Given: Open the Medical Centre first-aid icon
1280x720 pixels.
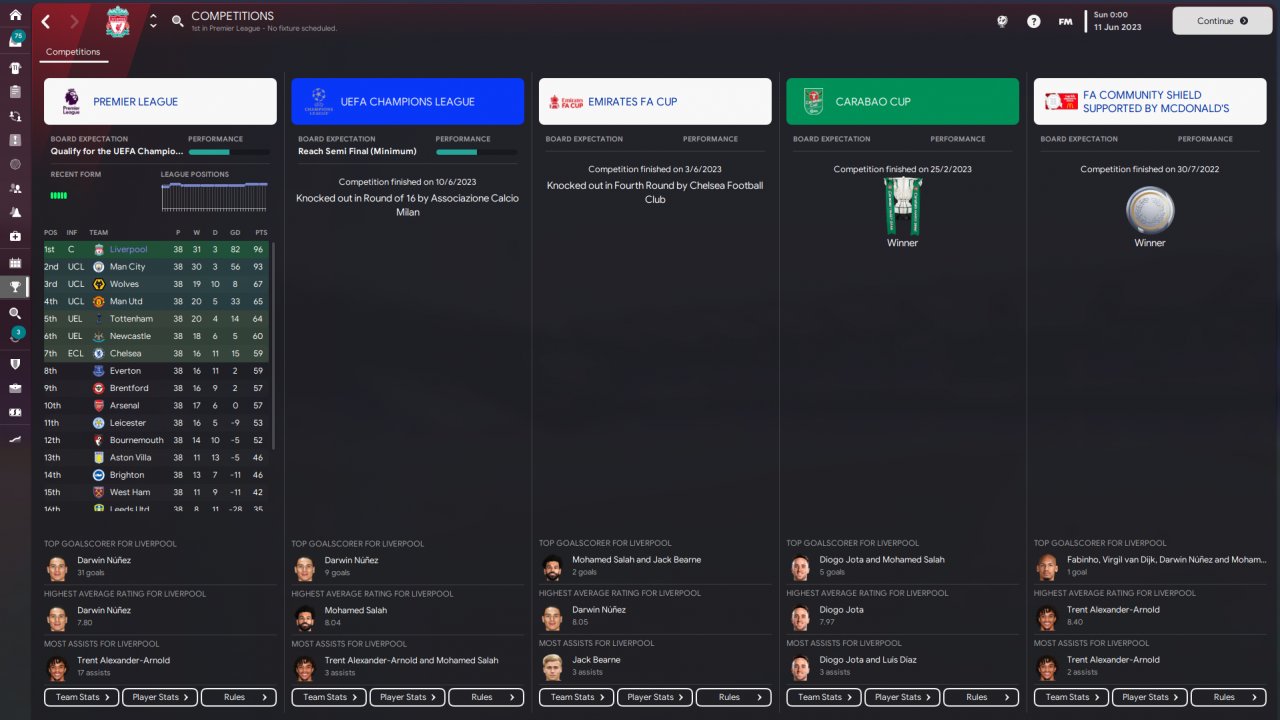Looking at the screenshot, I should [x=15, y=237].
